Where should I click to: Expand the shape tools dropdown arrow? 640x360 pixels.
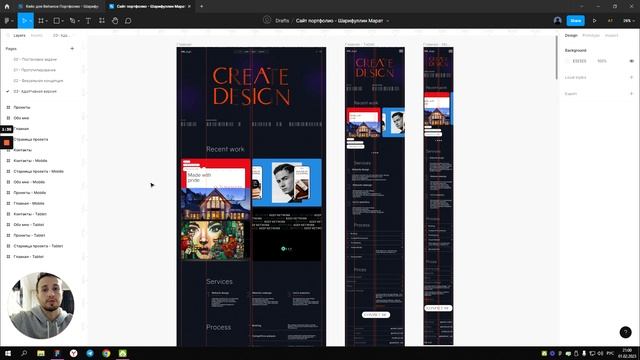[62, 21]
